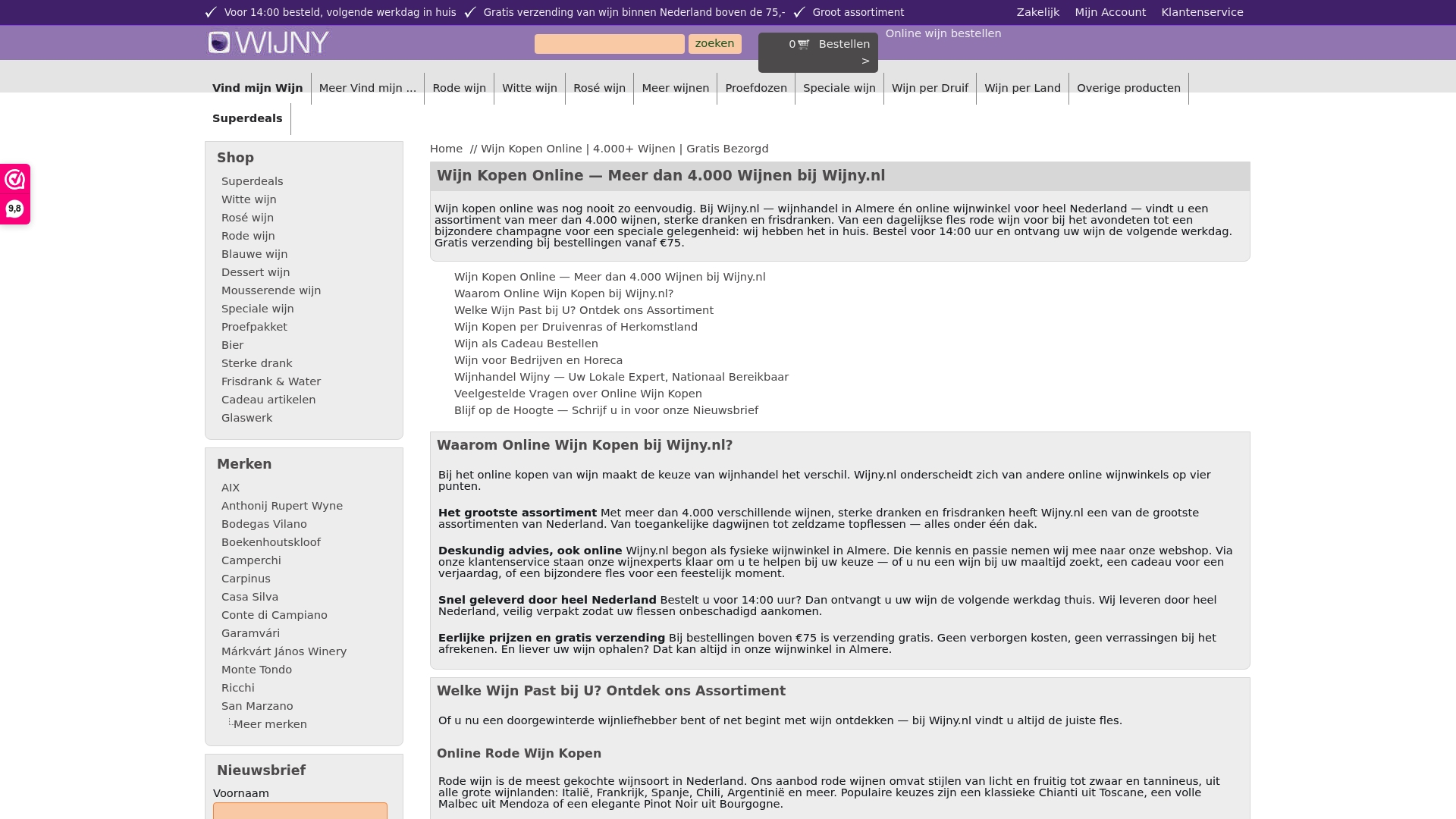This screenshot has width=1456, height=819.
Task: Open Dessert wijn in the sidebar
Action: click(x=256, y=272)
